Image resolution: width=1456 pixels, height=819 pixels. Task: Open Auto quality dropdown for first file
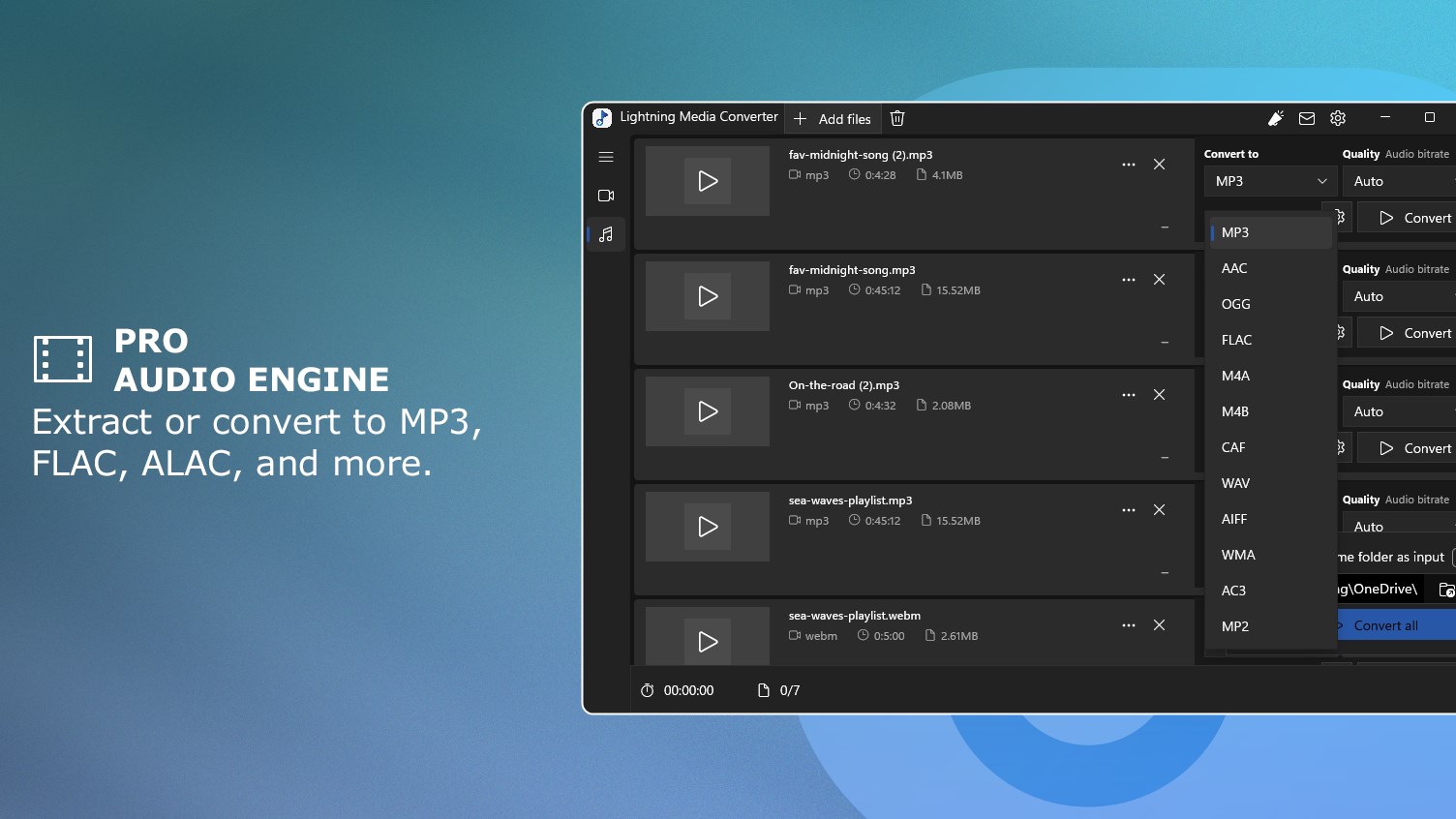click(1399, 181)
